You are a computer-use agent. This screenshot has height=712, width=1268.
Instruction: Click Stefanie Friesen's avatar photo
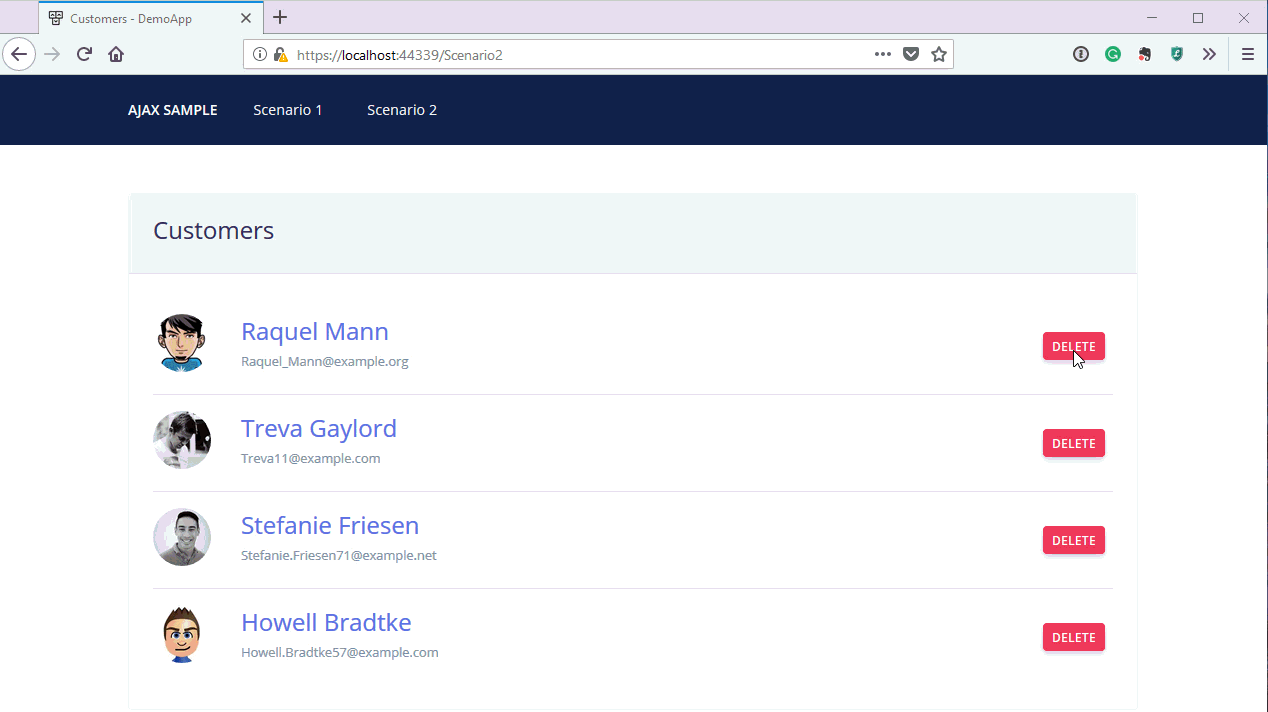tap(182, 537)
